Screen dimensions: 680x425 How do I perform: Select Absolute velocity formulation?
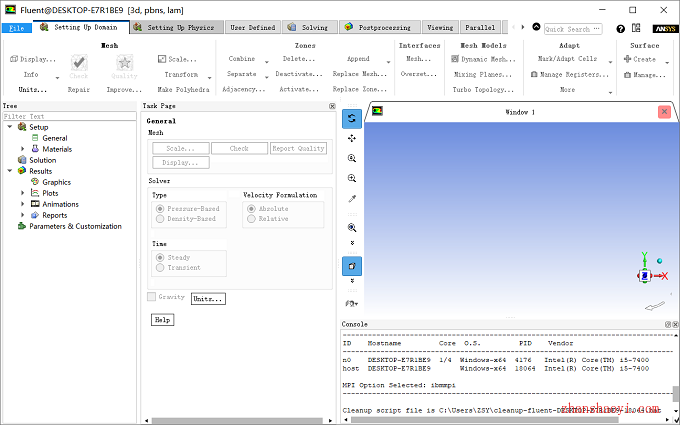coord(251,209)
